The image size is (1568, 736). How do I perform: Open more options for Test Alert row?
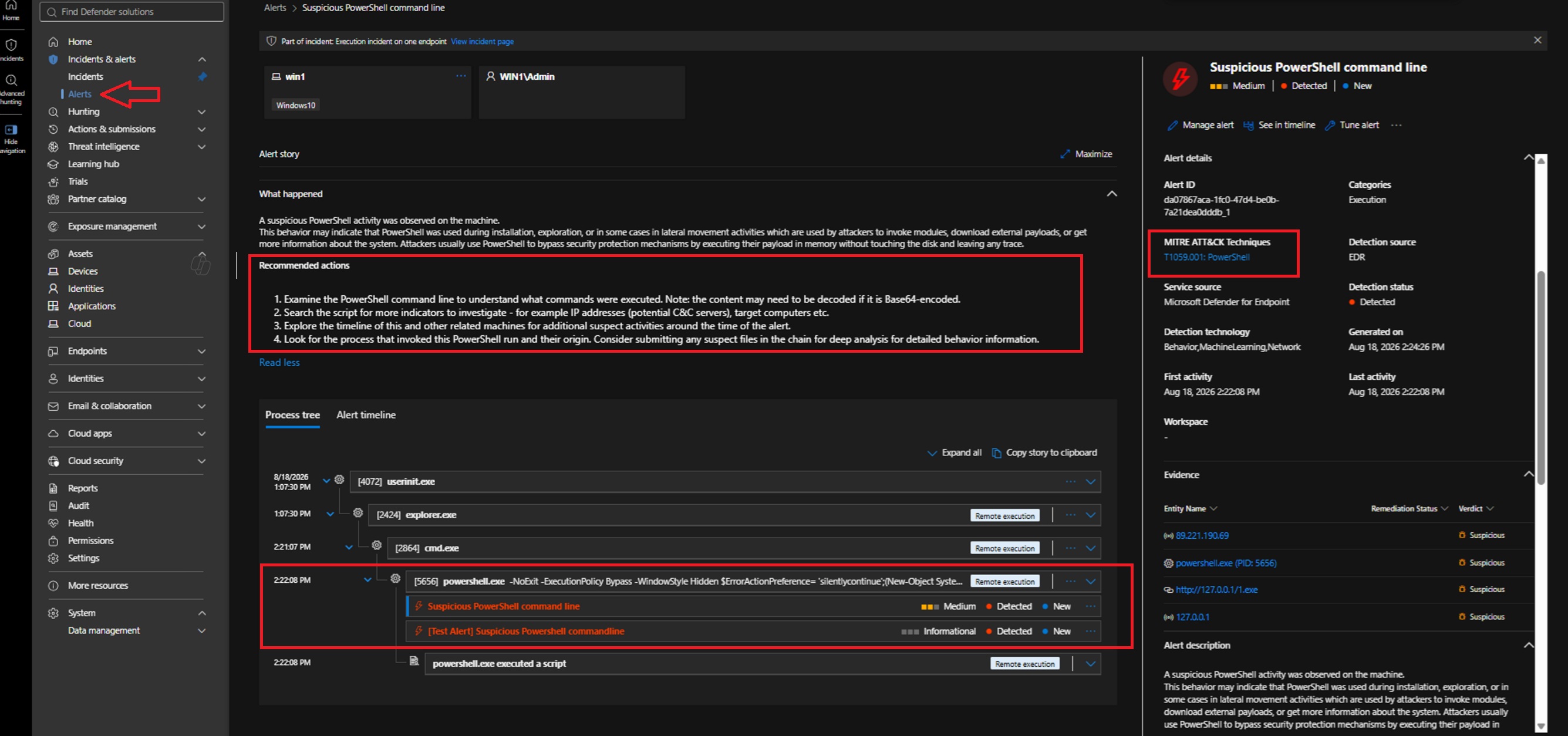click(1090, 632)
